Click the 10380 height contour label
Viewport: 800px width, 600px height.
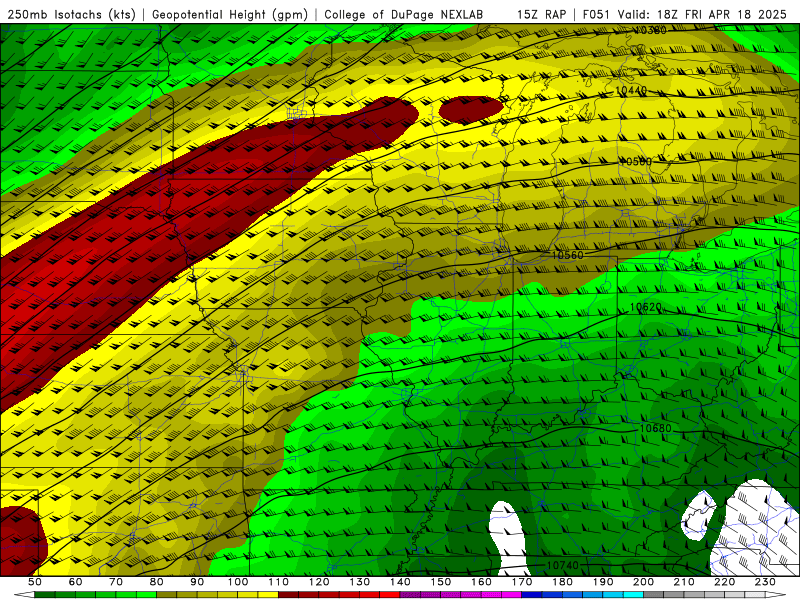649,30
